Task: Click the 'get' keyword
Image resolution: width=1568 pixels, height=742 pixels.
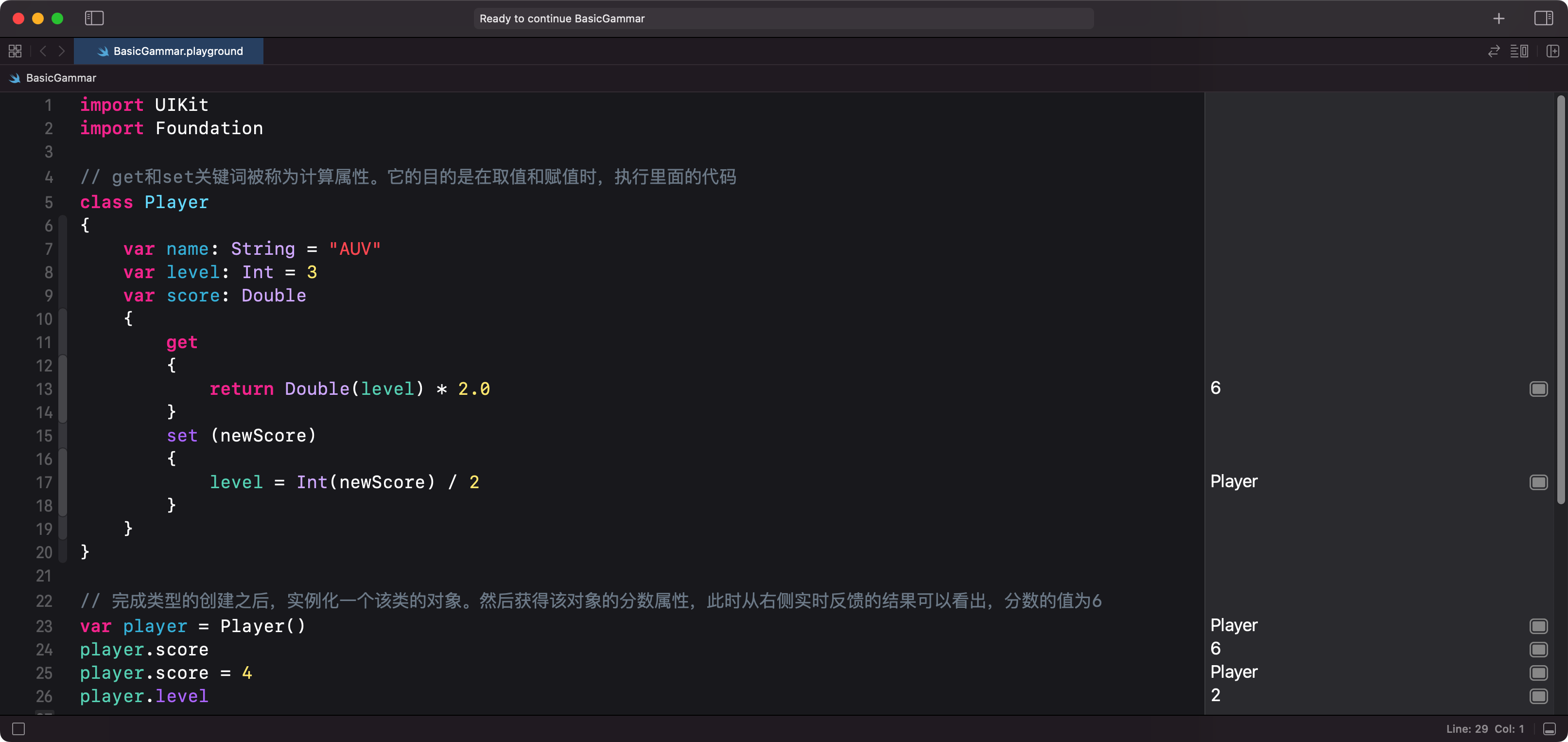Action: coord(182,343)
